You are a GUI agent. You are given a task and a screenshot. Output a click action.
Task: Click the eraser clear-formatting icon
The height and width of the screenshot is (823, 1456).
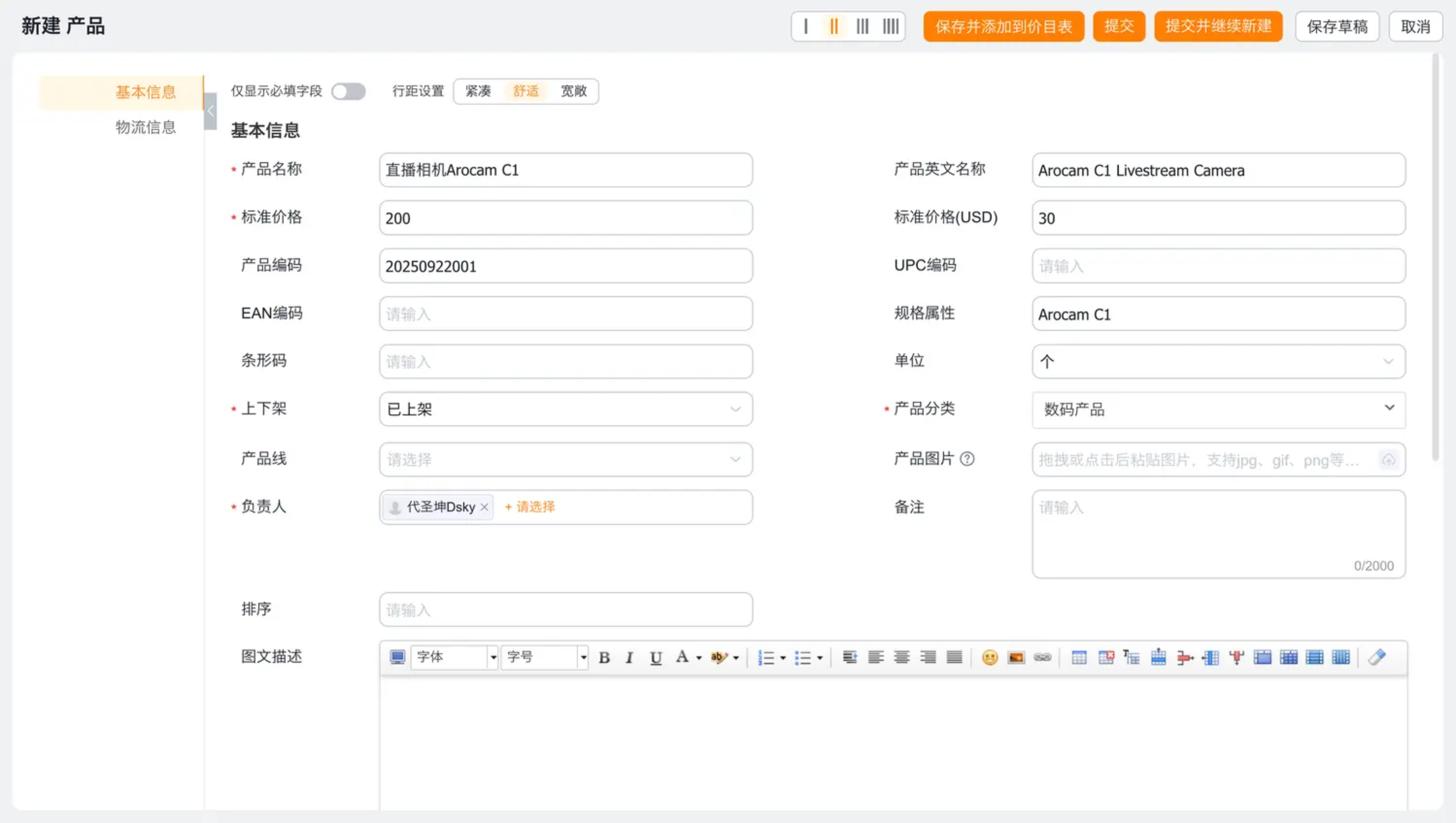pos(1376,658)
